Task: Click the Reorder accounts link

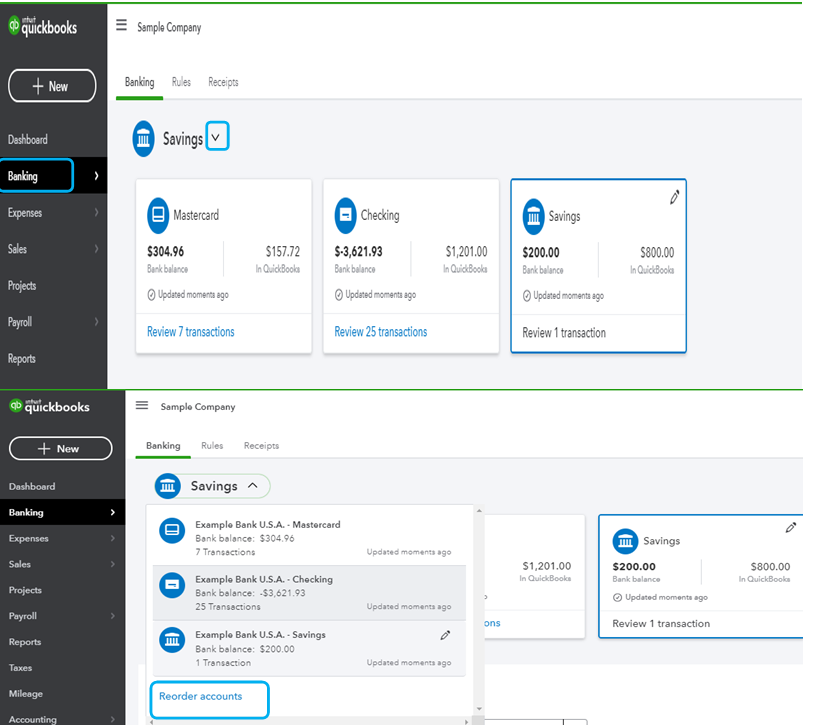Action: [x=200, y=696]
